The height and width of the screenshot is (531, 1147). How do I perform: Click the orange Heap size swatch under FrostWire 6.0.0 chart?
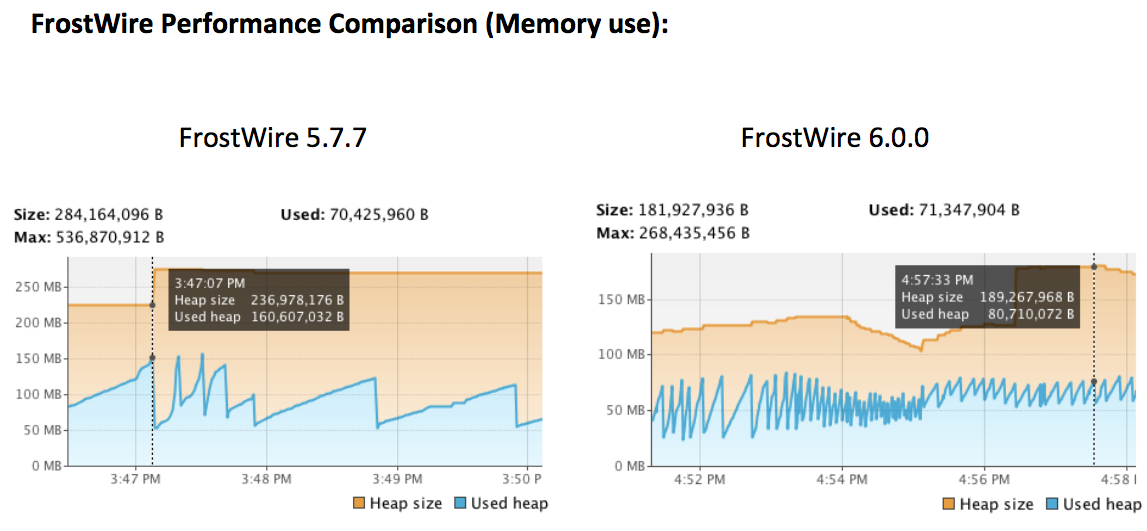click(949, 504)
